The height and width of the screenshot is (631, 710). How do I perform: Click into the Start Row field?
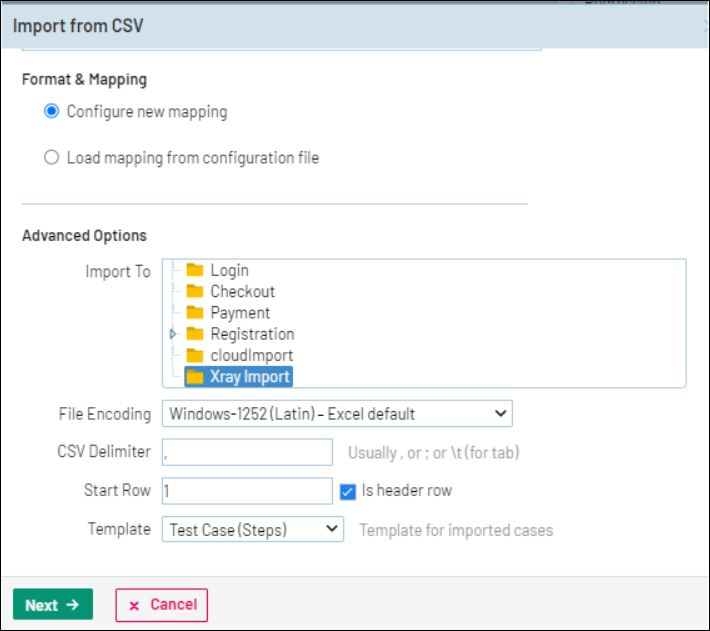pos(246,491)
